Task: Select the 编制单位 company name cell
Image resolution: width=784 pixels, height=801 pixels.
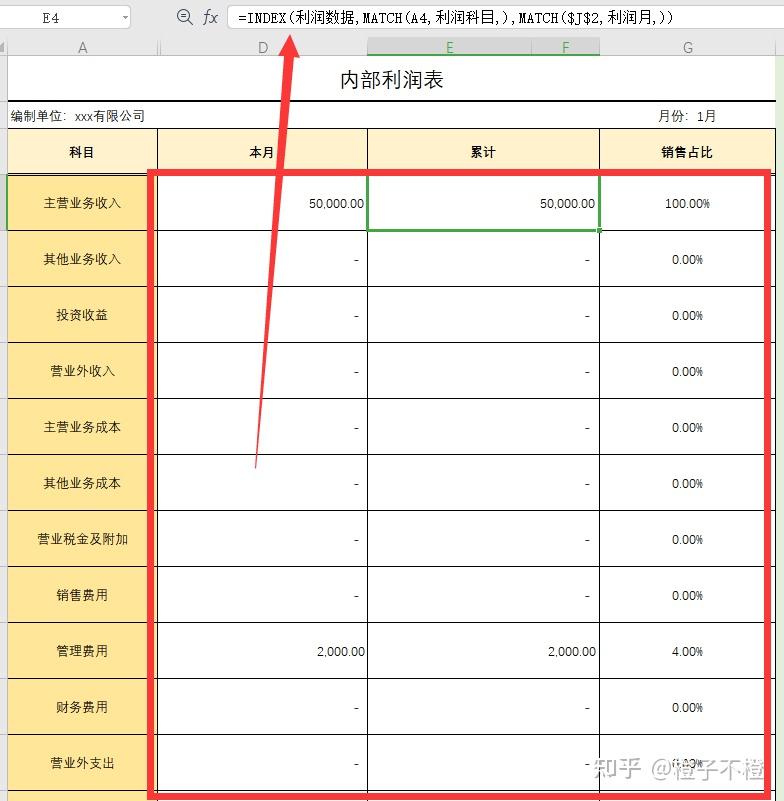Action: click(78, 116)
